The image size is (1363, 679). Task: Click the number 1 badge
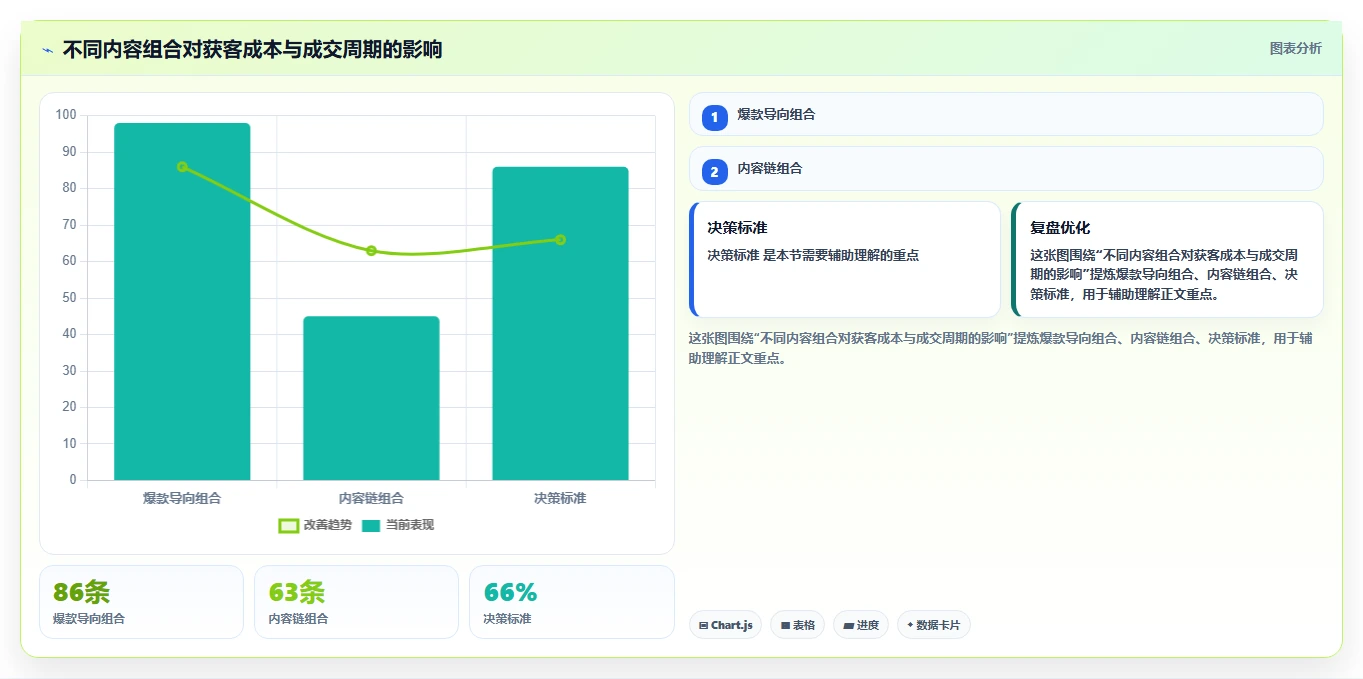[x=714, y=118]
